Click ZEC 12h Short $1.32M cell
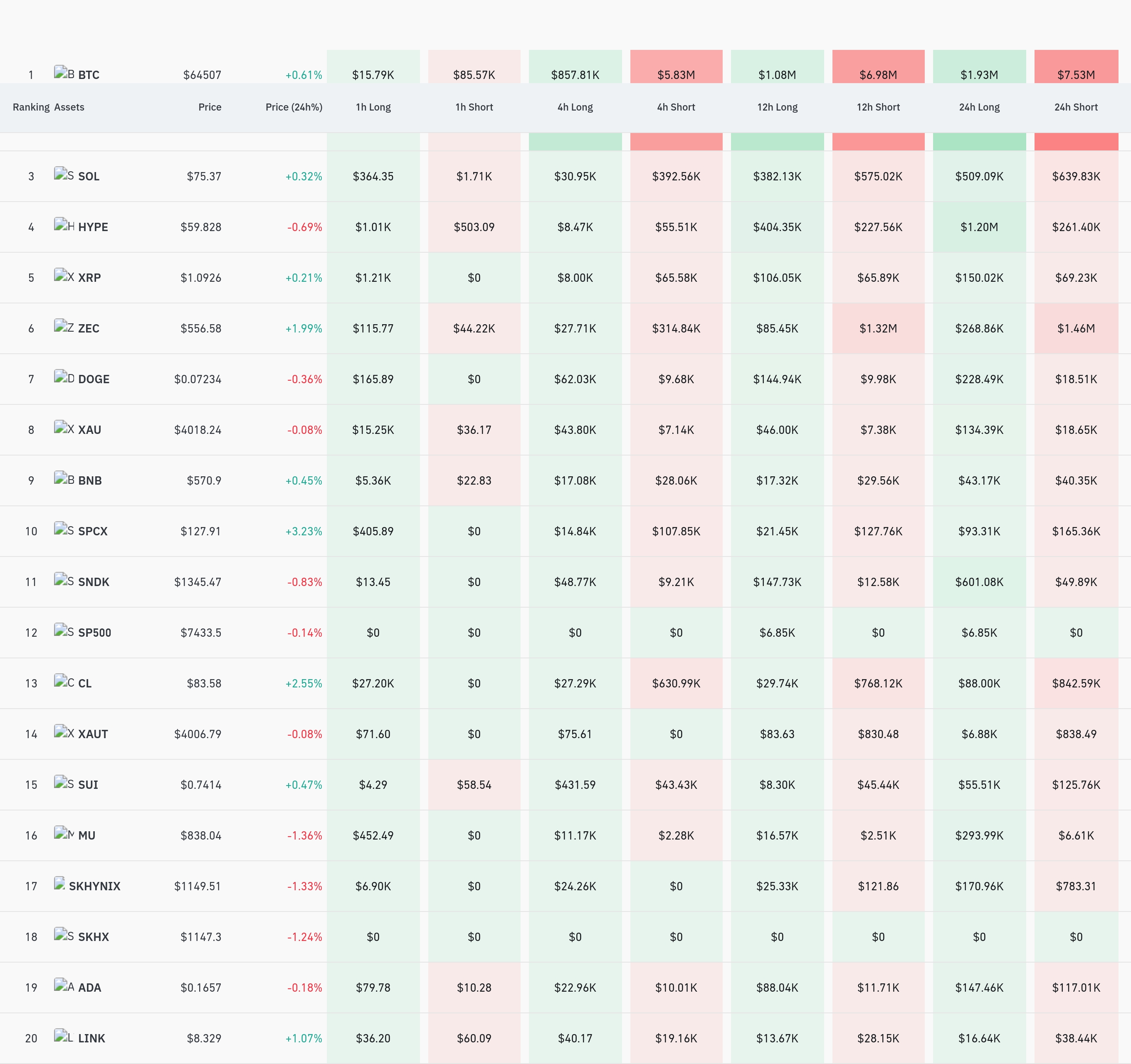Image resolution: width=1131 pixels, height=1064 pixels. [878, 328]
